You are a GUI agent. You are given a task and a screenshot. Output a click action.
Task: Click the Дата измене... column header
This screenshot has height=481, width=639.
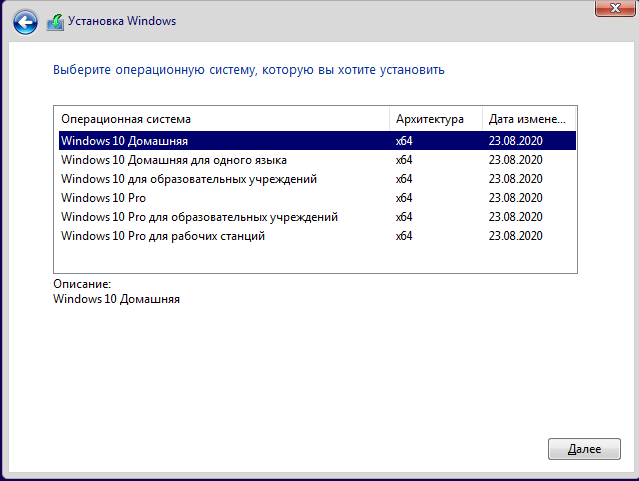[x=529, y=119]
